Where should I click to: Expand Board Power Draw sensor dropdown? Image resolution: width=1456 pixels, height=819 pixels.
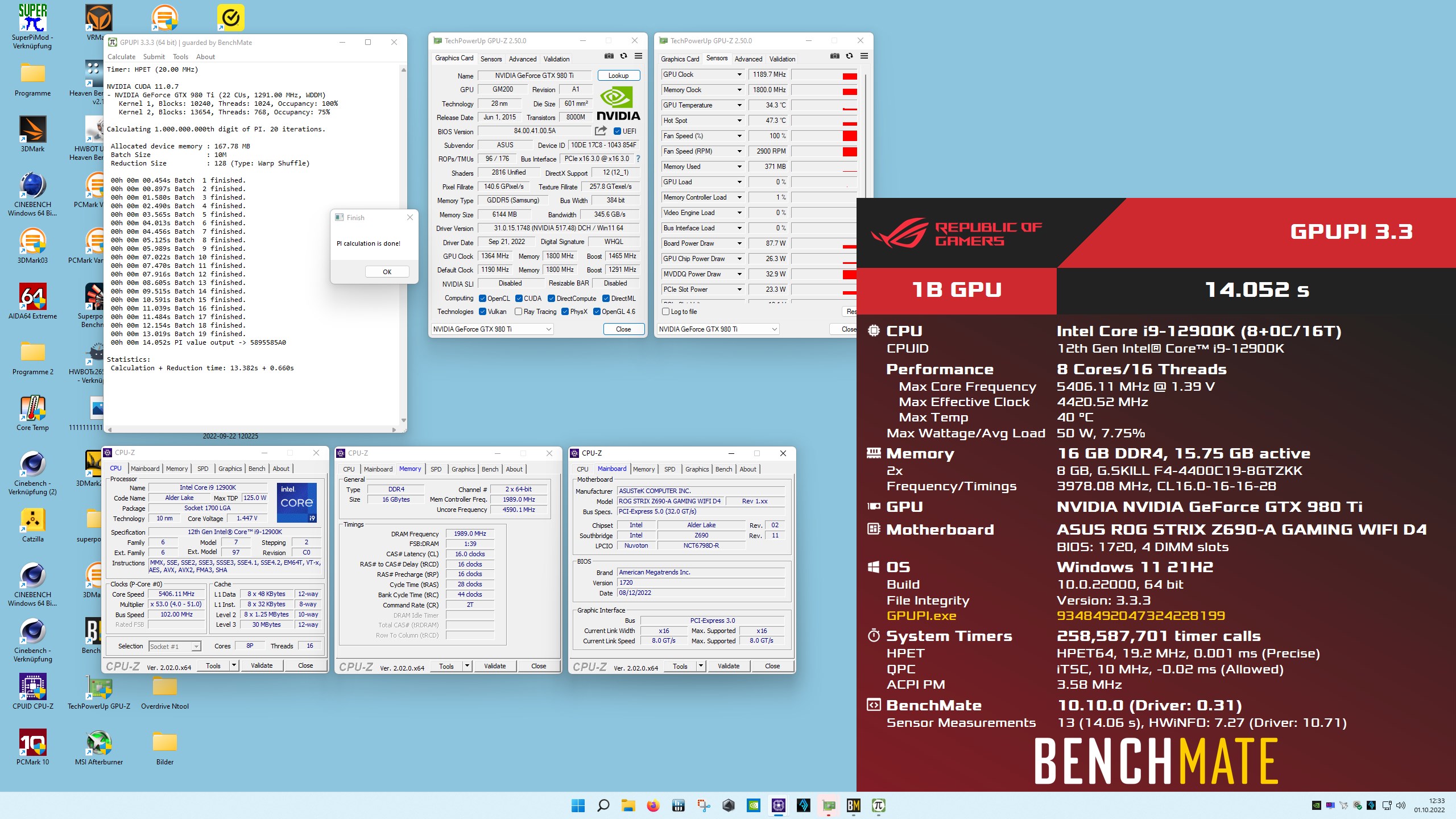(739, 243)
